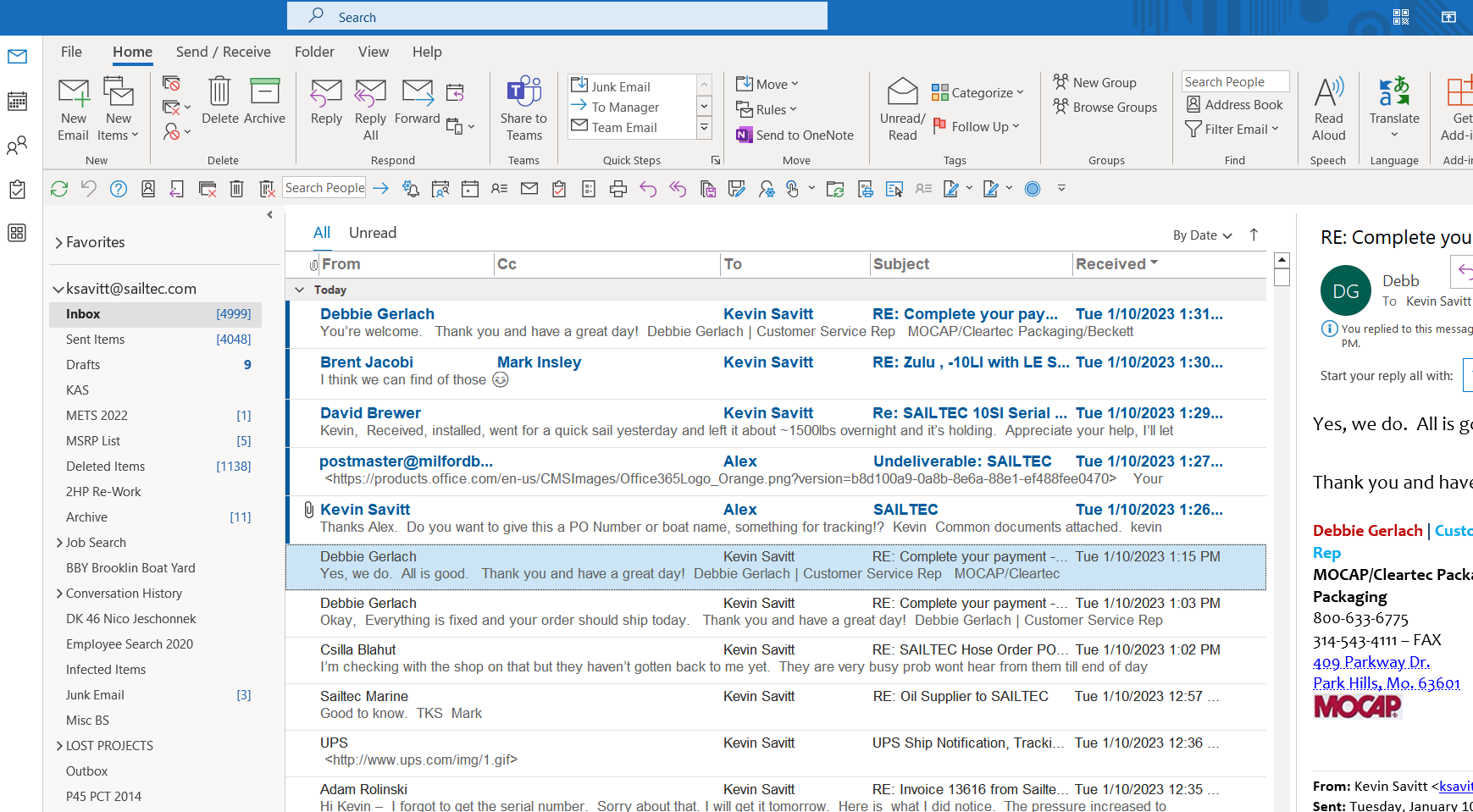The image size is (1473, 812).
Task: Collapse the ksavitt@sailtec.com account tree
Action: 58,289
